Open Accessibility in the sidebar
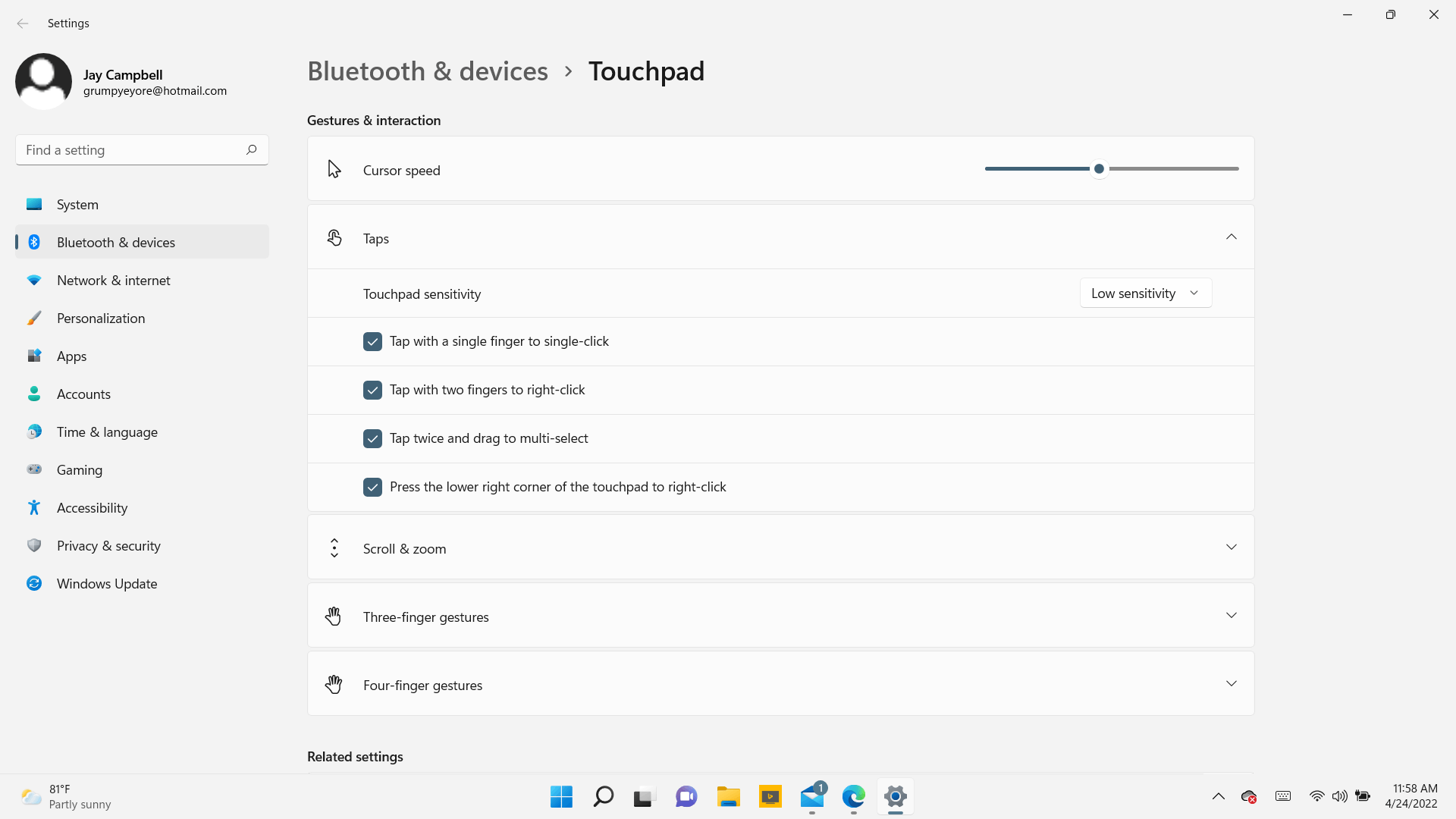The width and height of the screenshot is (1456, 819). tap(92, 508)
